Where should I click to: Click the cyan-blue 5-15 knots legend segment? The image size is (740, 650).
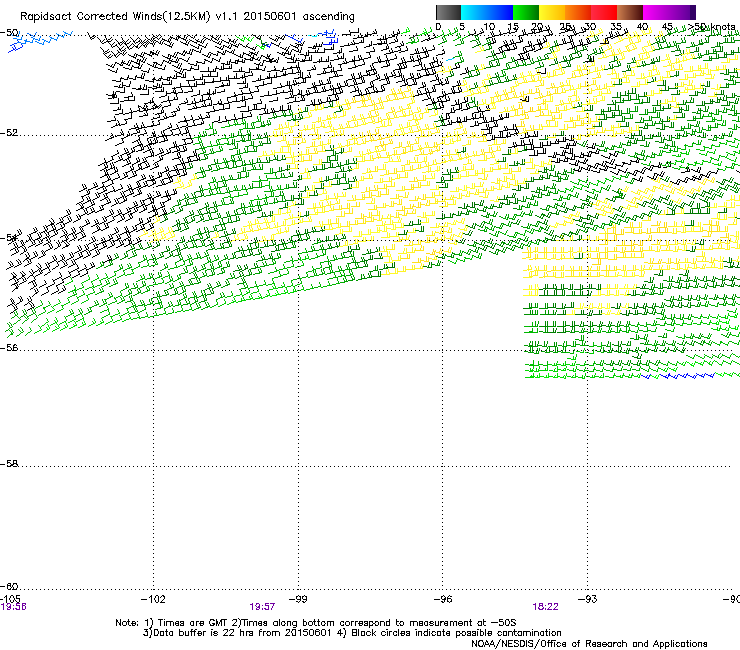[487, 12]
